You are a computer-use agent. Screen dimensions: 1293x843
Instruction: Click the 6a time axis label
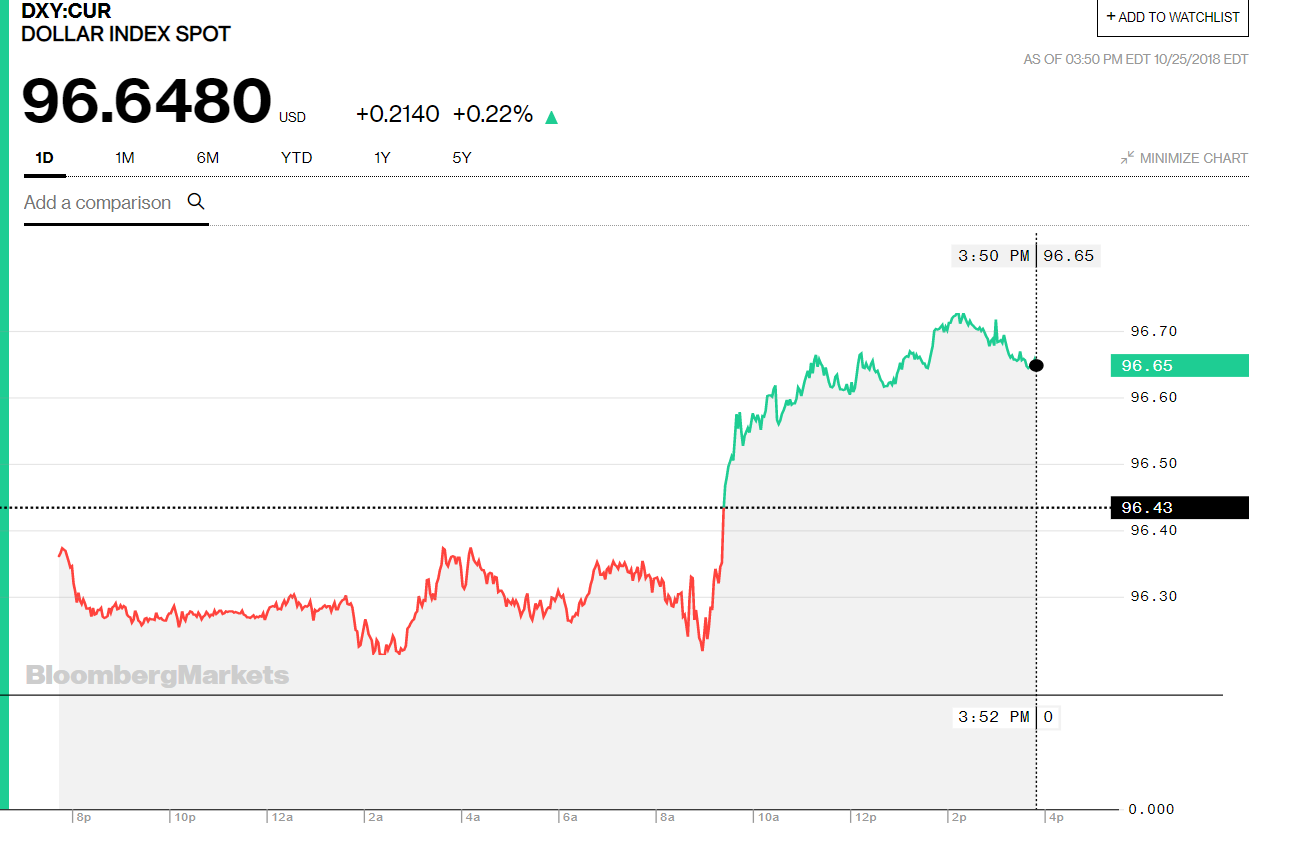tap(570, 817)
